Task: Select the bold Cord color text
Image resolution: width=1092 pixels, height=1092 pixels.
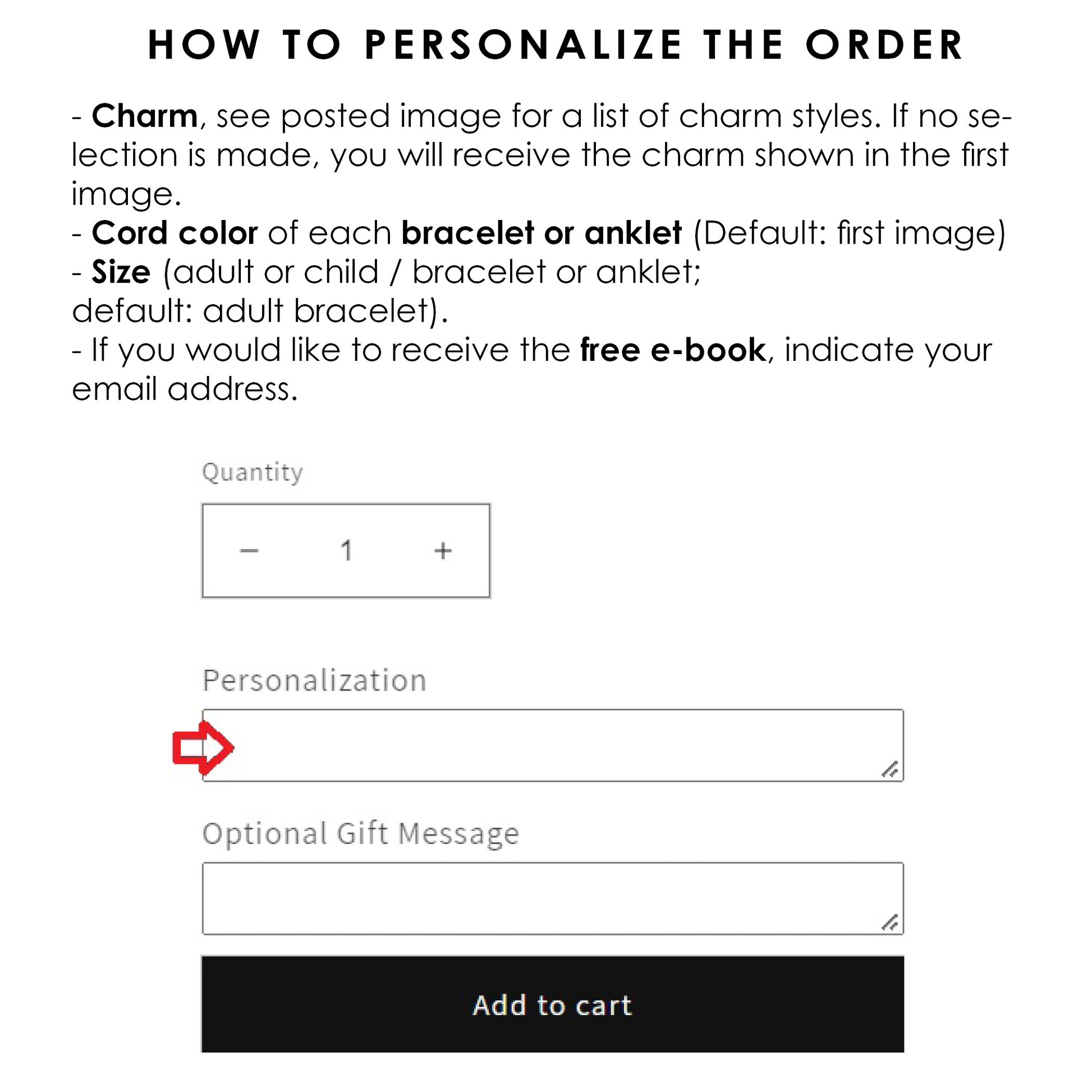Action: (175, 233)
